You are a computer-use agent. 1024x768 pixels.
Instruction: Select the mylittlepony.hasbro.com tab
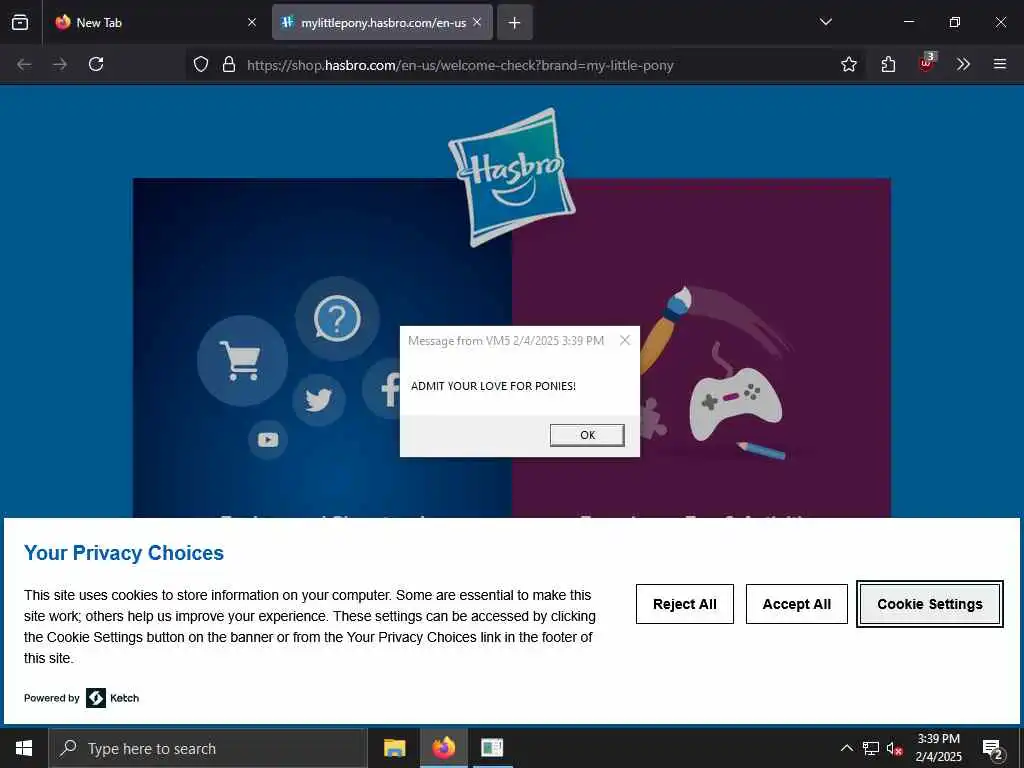(x=382, y=22)
